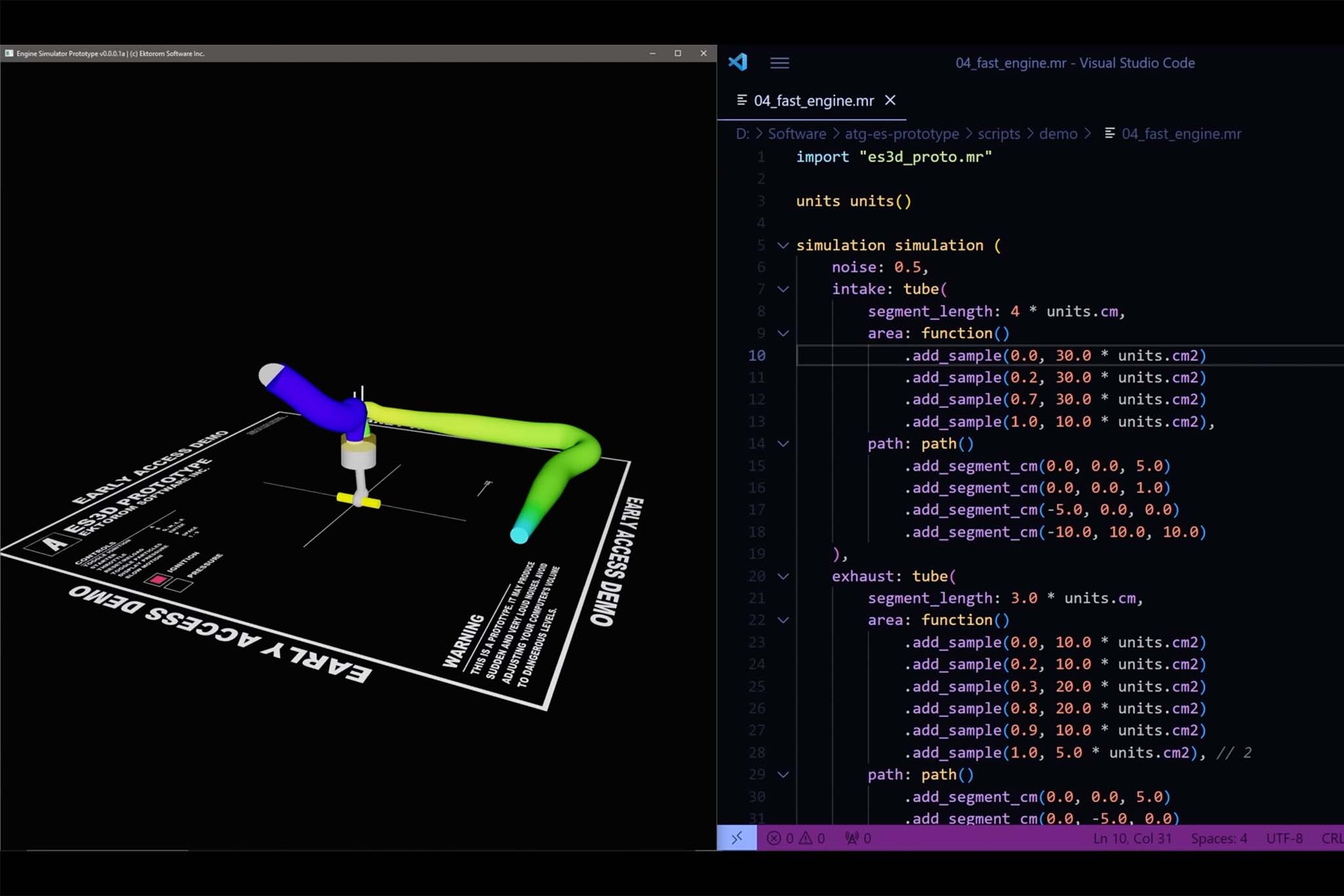Collapse the path block chevron at line 14

(x=783, y=444)
